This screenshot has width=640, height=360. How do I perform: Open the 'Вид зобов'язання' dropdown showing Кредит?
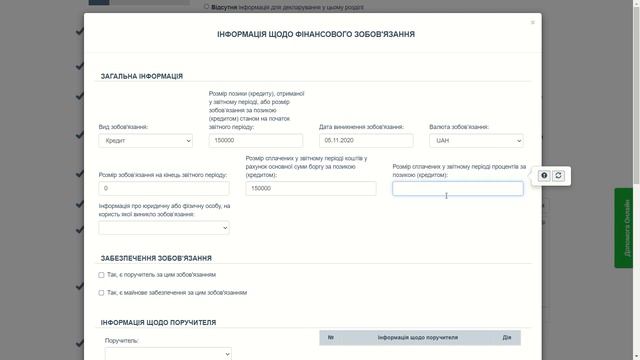click(x=146, y=140)
